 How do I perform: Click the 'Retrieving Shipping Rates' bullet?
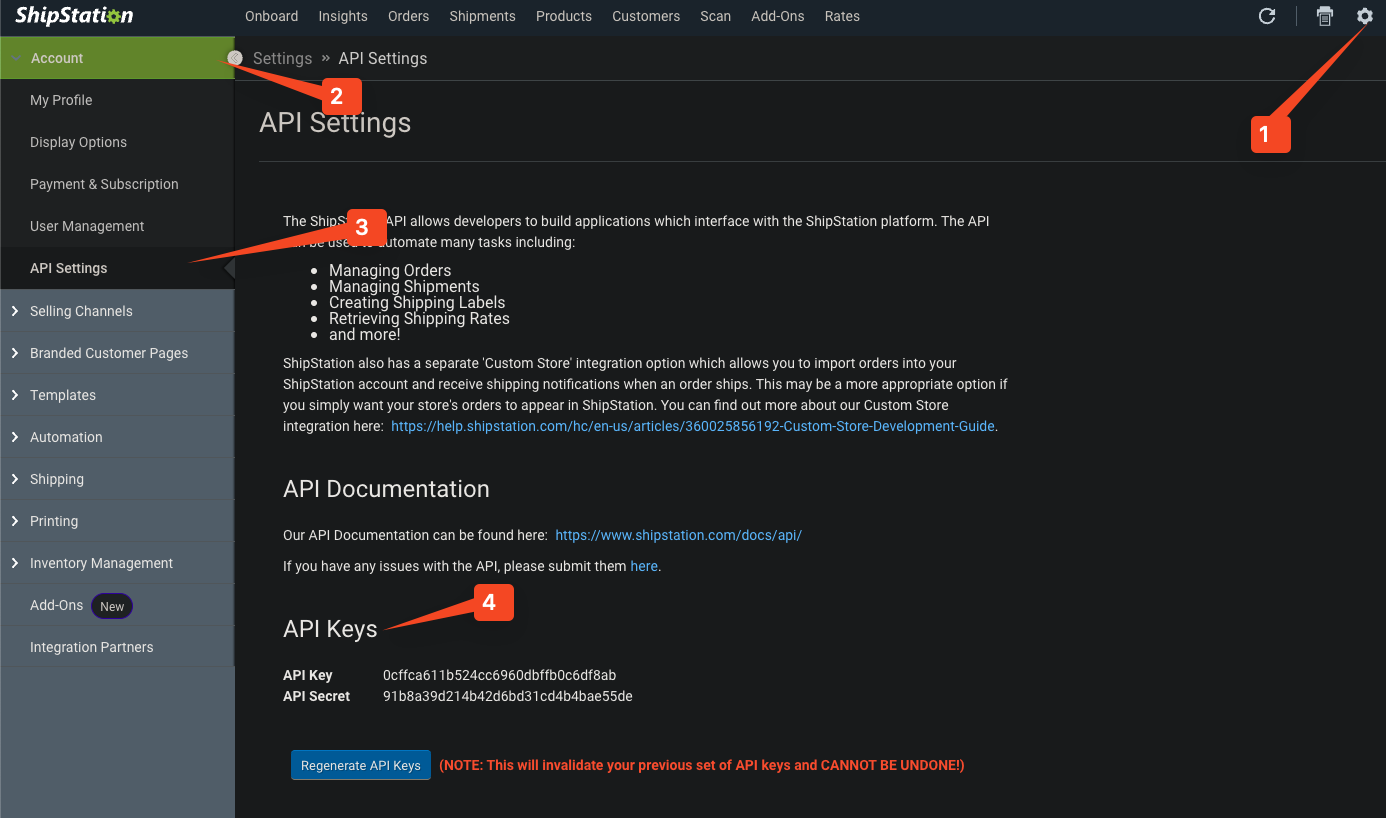point(419,318)
